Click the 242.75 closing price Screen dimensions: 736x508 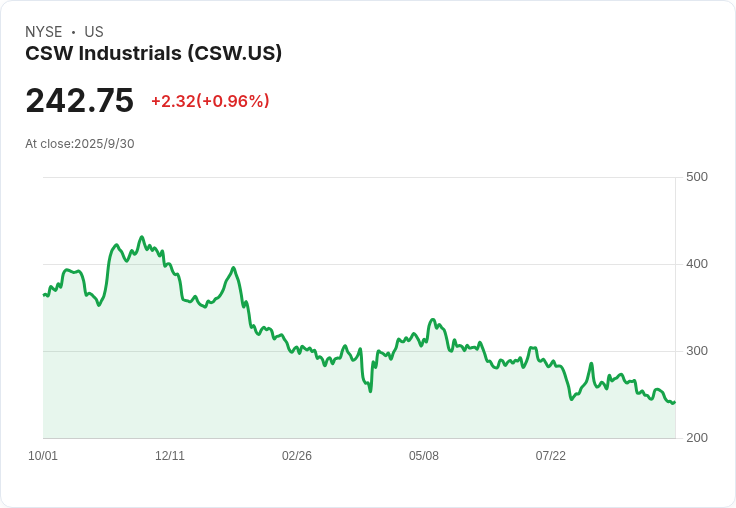click(79, 101)
